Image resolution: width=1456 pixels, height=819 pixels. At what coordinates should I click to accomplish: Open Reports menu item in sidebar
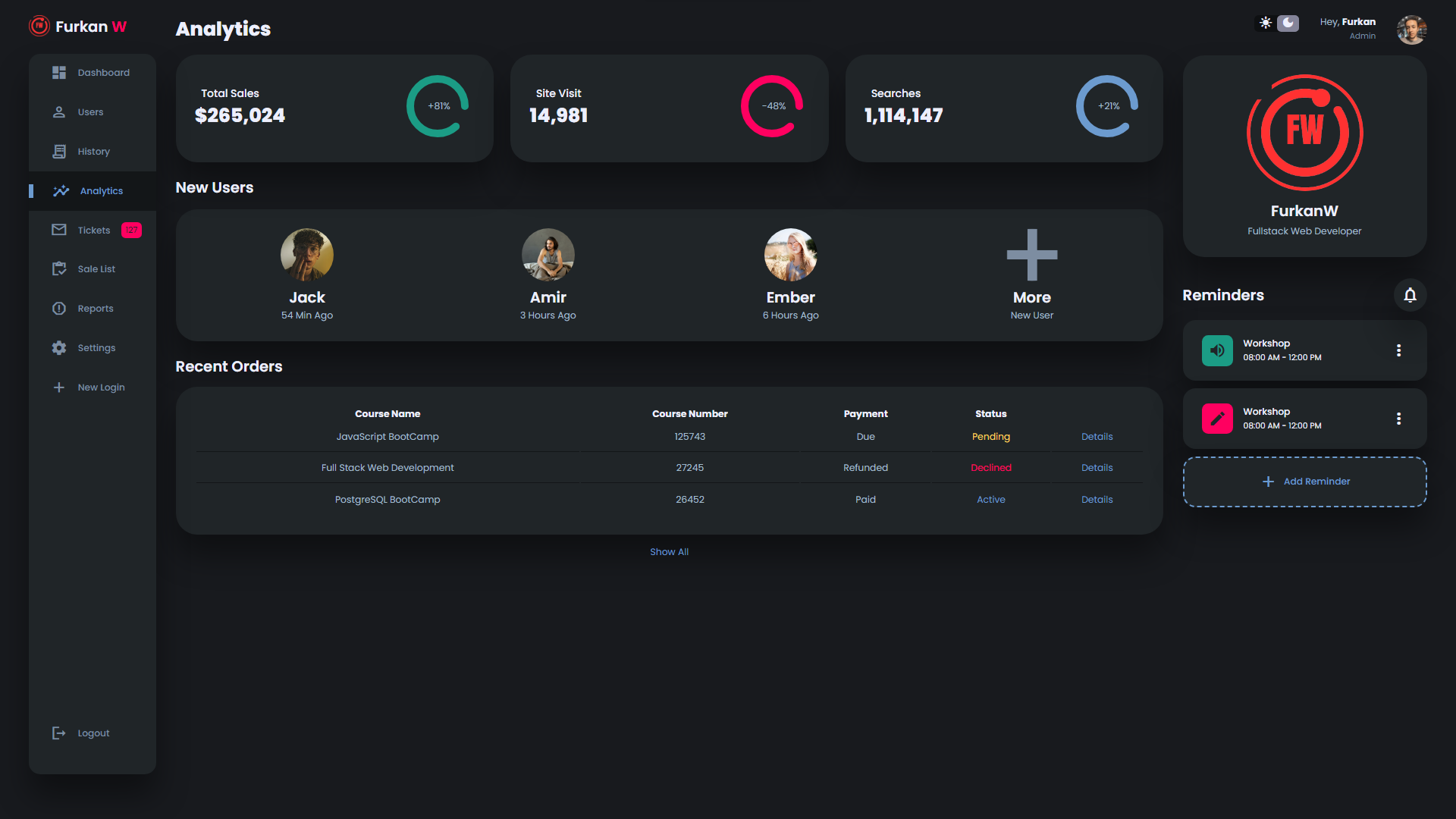click(96, 309)
